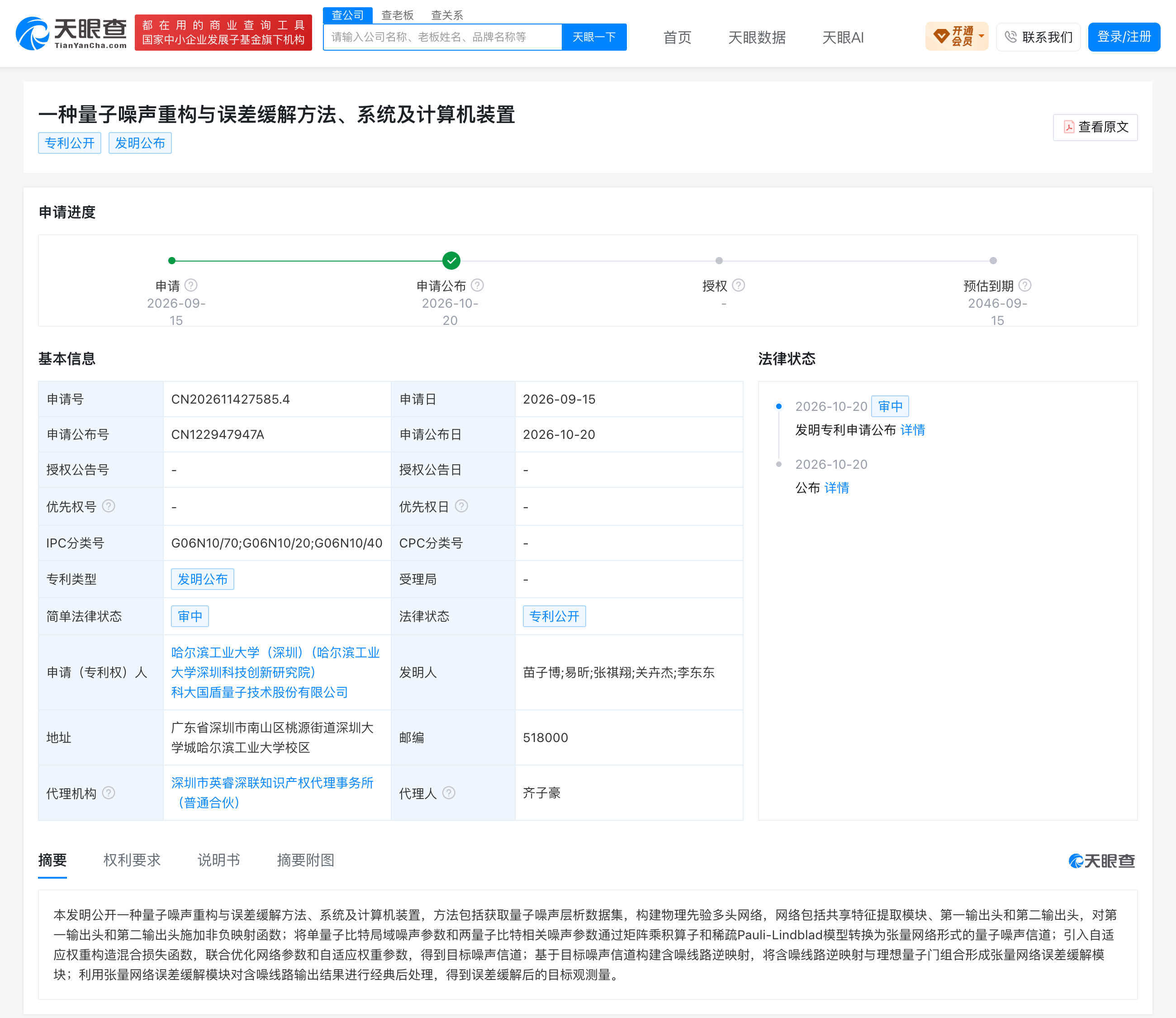The height and width of the screenshot is (1018, 1176).
Task: Click the 登录/注册 button
Action: coord(1124,37)
